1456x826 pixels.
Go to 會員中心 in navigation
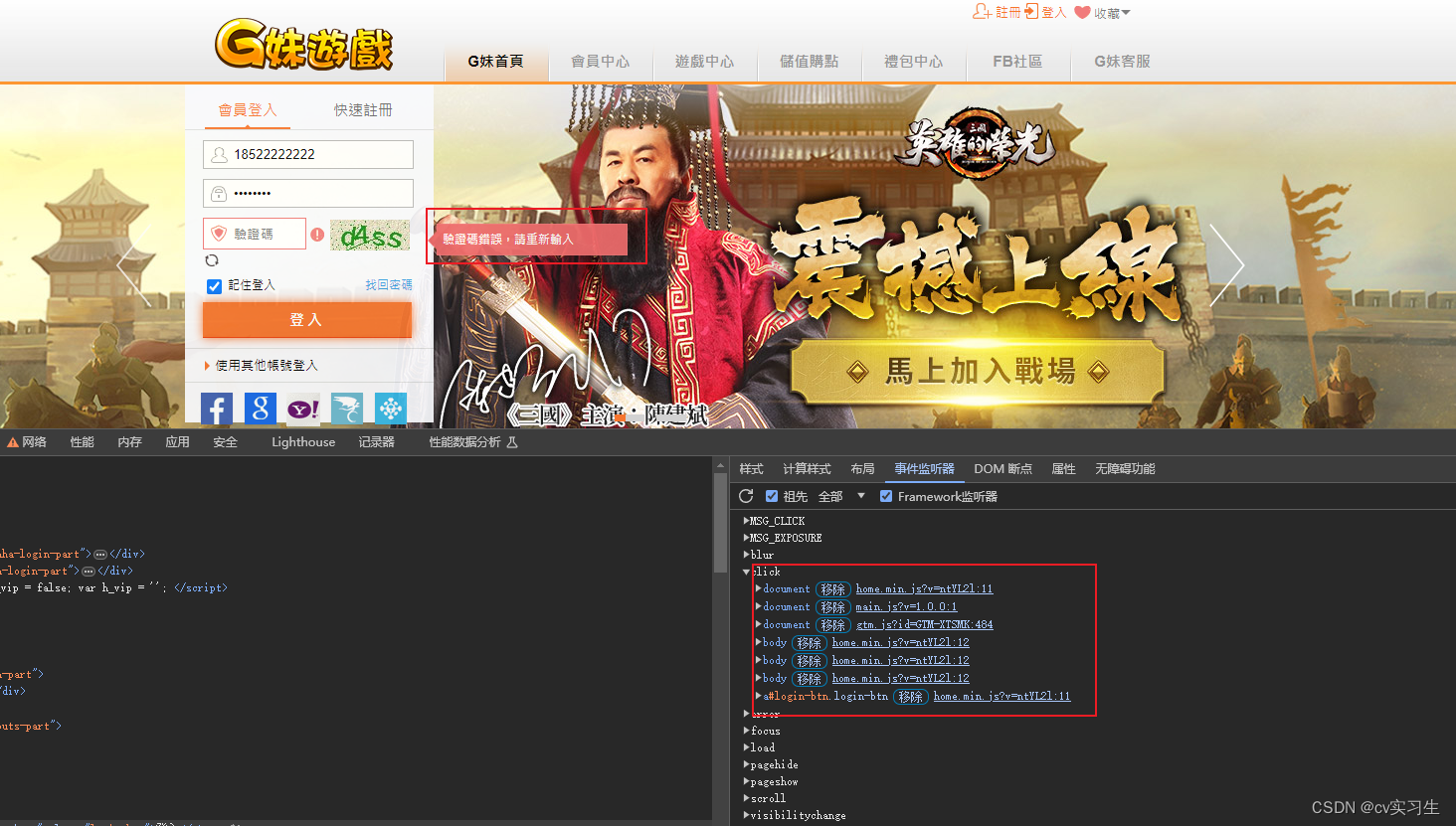point(600,62)
